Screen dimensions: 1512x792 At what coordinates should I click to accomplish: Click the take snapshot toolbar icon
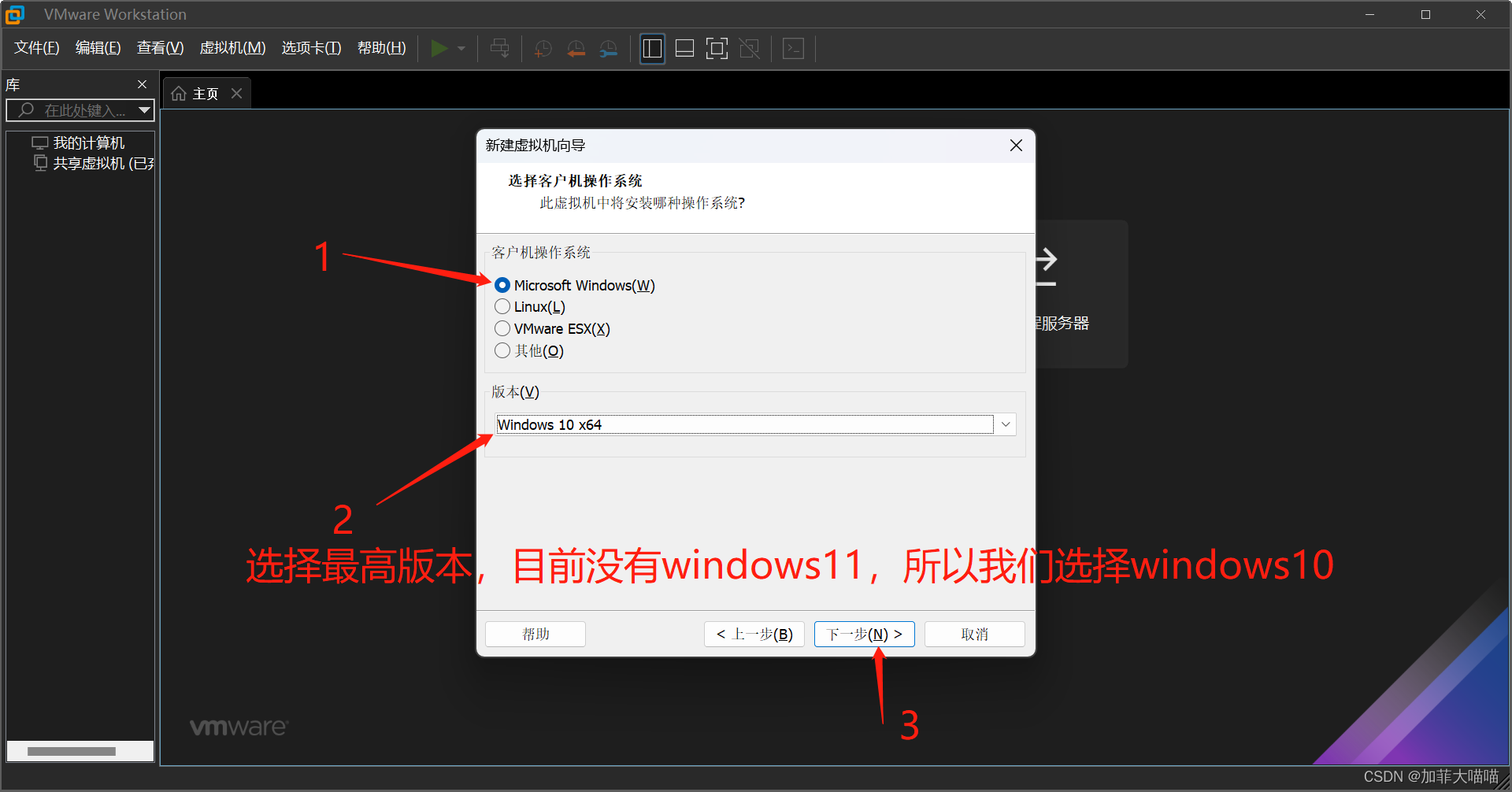[543, 49]
